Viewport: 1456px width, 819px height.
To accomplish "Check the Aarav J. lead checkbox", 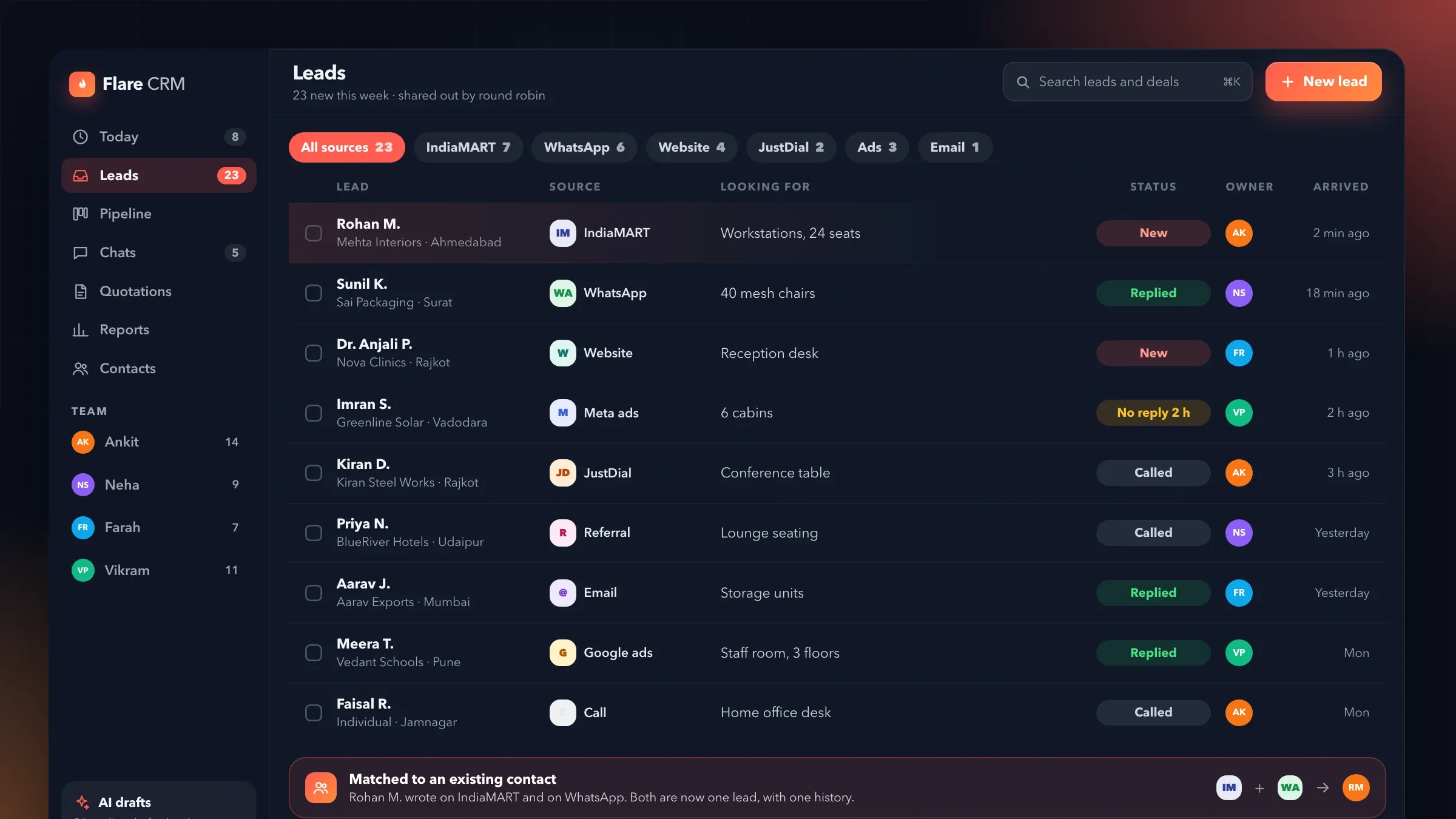I will coord(314,593).
